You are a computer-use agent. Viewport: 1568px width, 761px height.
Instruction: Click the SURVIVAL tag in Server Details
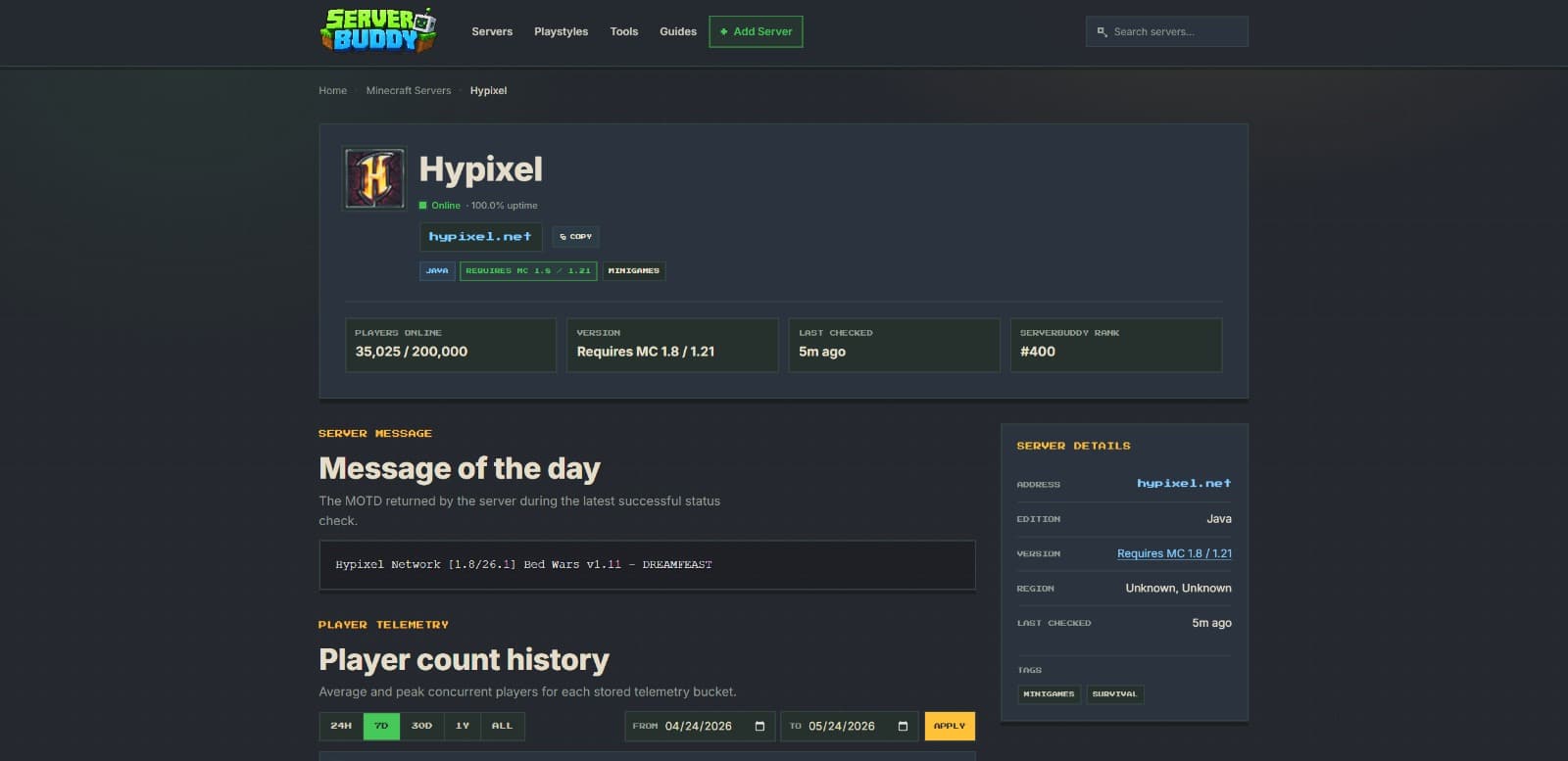1114,694
